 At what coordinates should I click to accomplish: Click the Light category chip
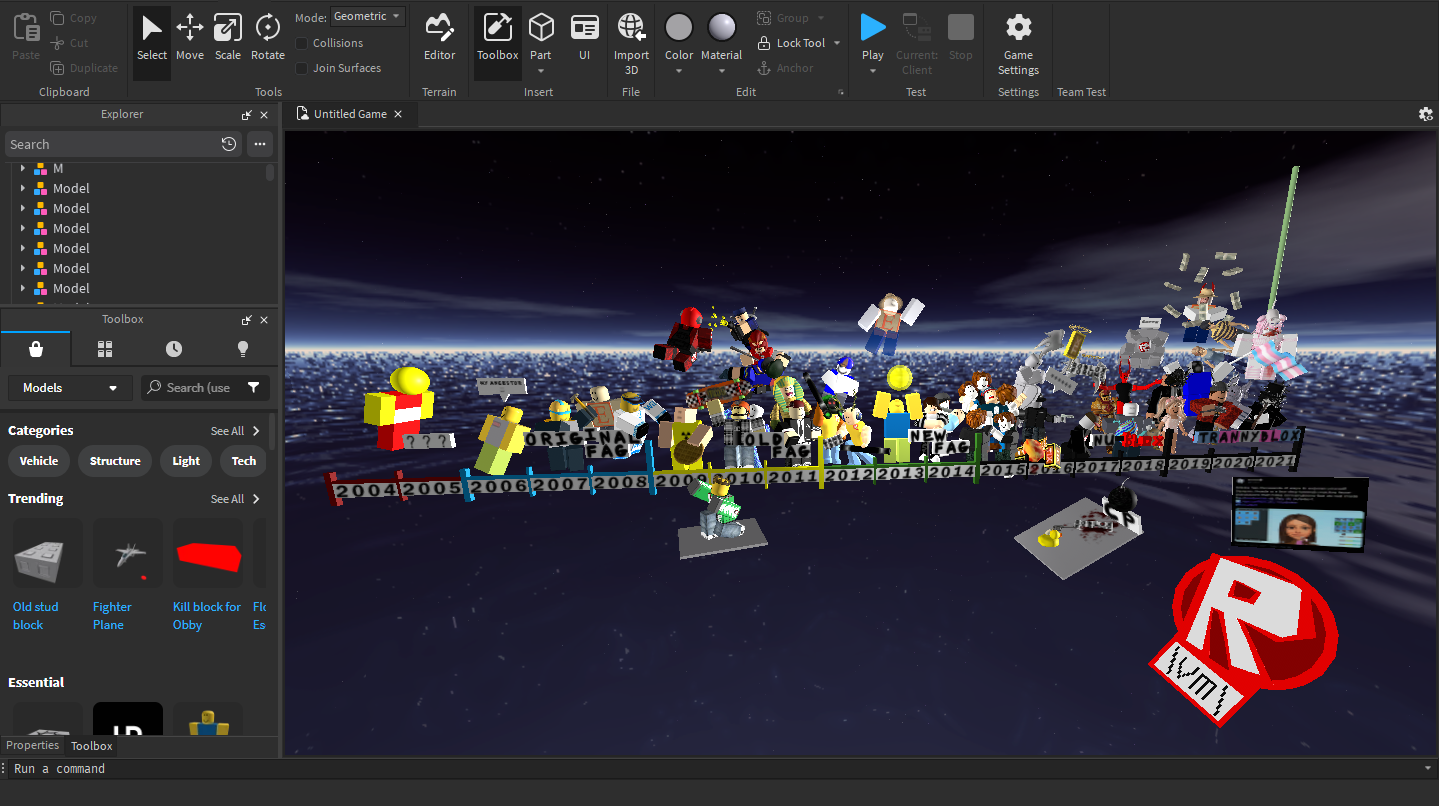pyautogui.click(x=186, y=461)
